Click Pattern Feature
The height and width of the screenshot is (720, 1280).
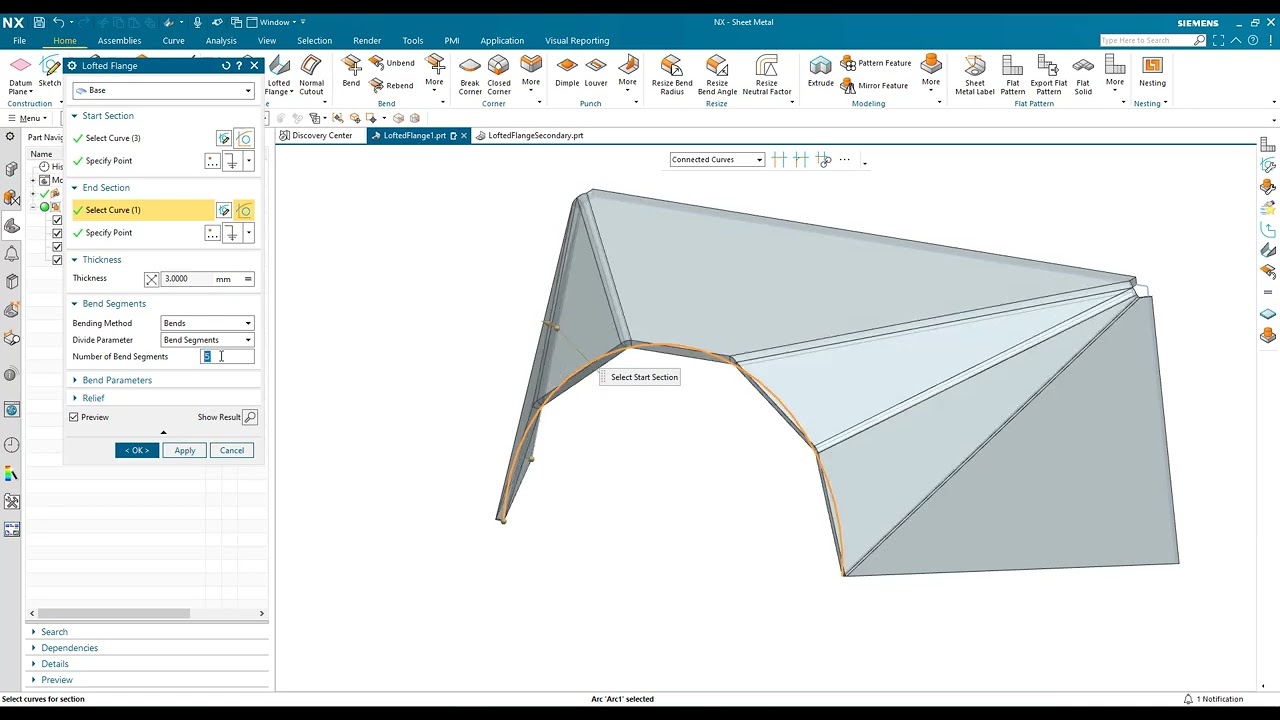(876, 63)
